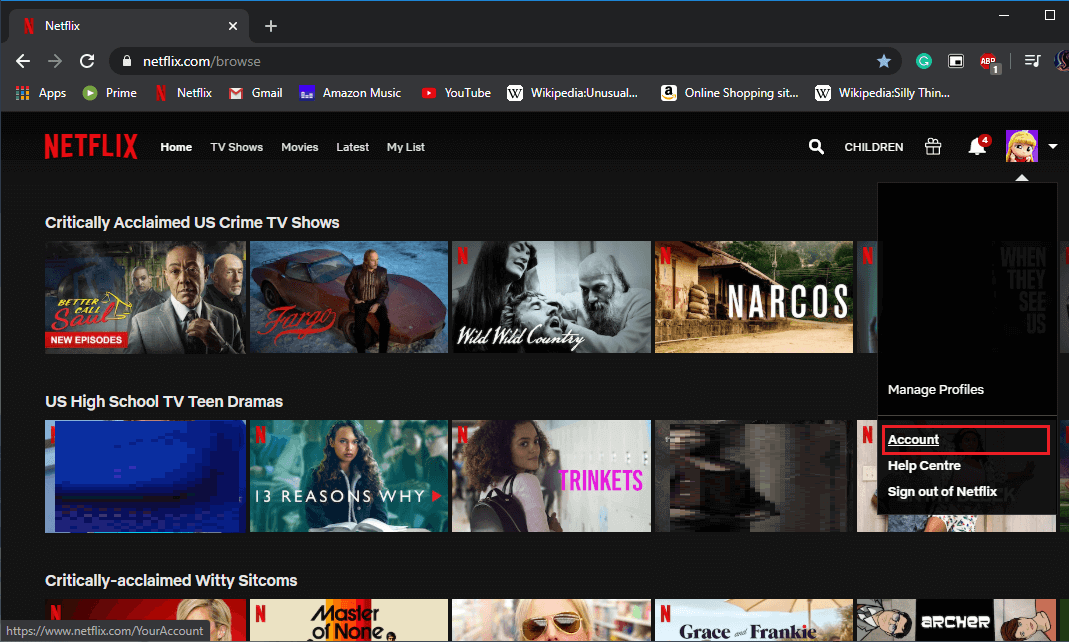The width and height of the screenshot is (1069, 642).
Task: Go to My List
Action: pyautogui.click(x=406, y=147)
